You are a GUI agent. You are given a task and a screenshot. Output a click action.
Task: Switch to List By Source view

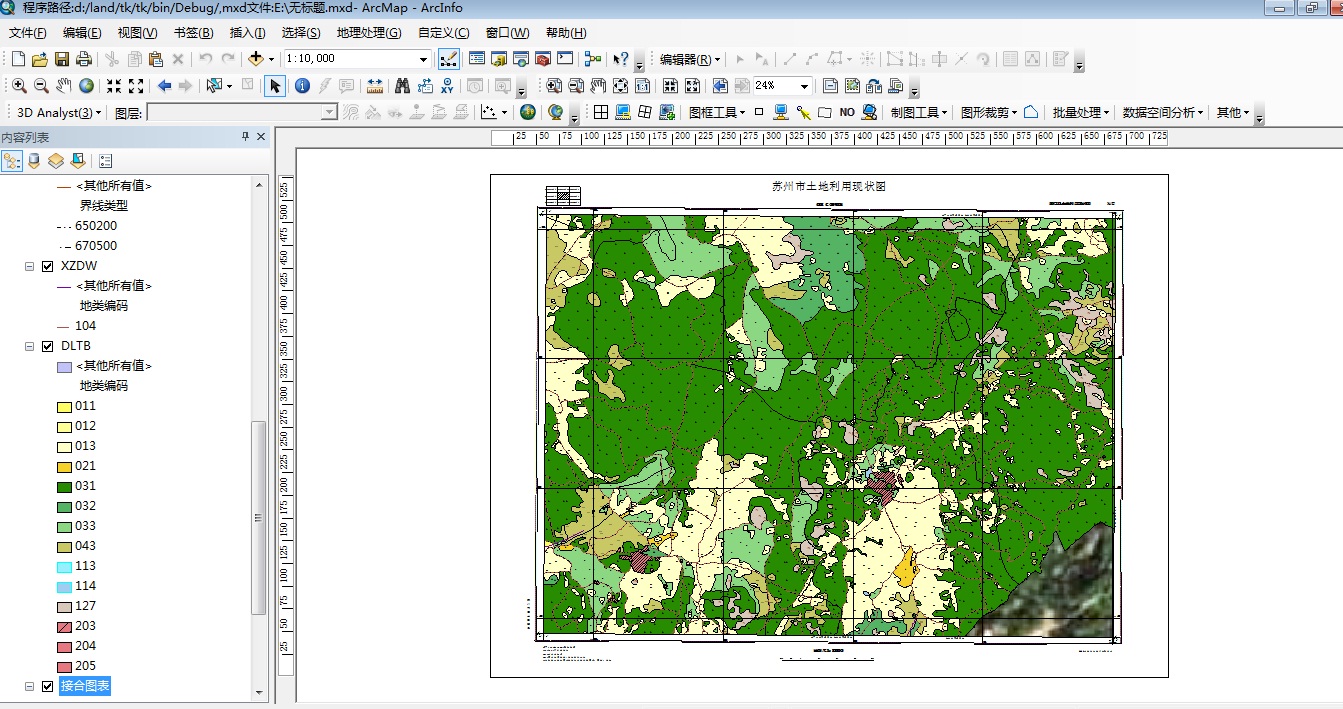coord(34,160)
